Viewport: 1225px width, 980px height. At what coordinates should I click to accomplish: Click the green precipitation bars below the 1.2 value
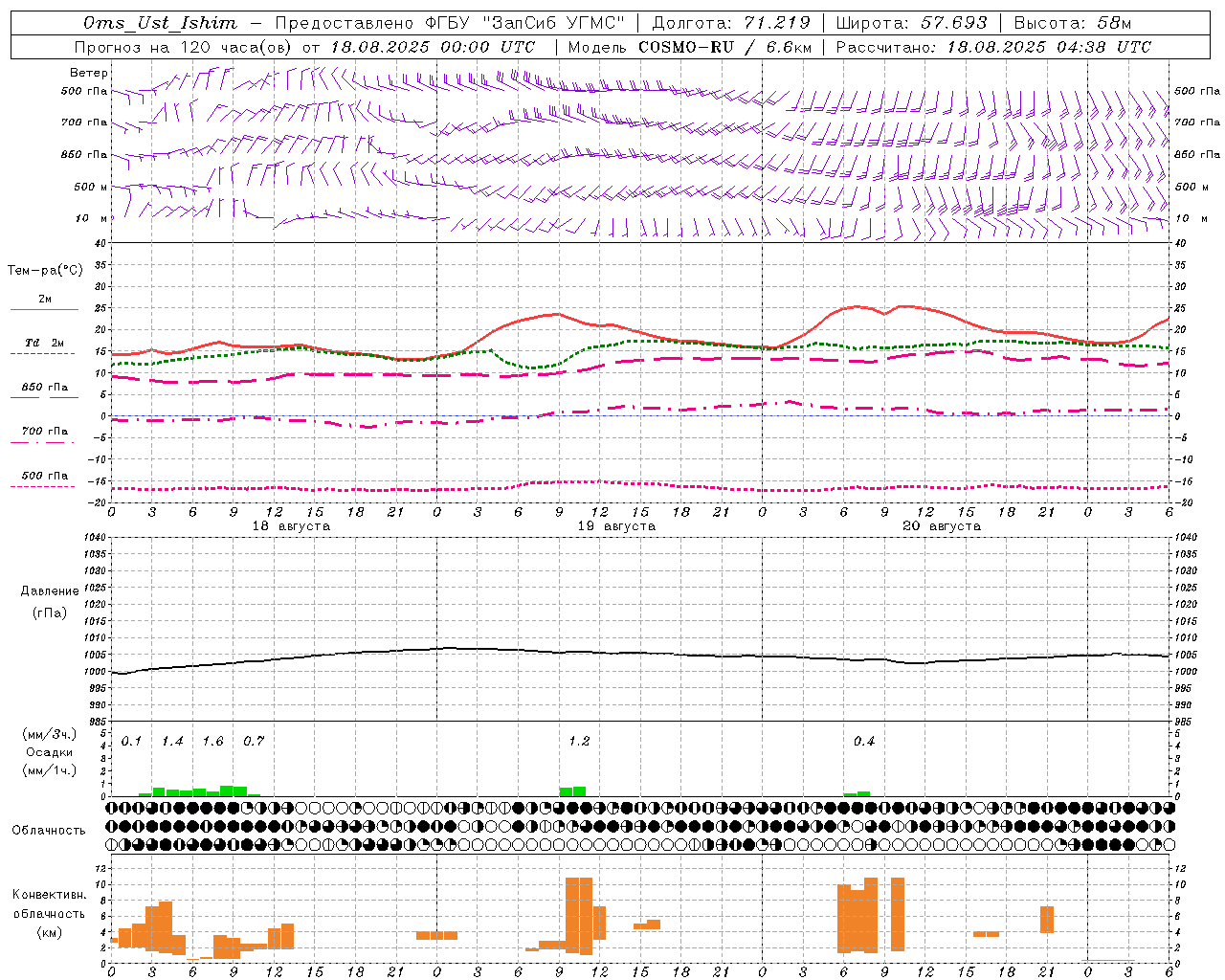572,791
